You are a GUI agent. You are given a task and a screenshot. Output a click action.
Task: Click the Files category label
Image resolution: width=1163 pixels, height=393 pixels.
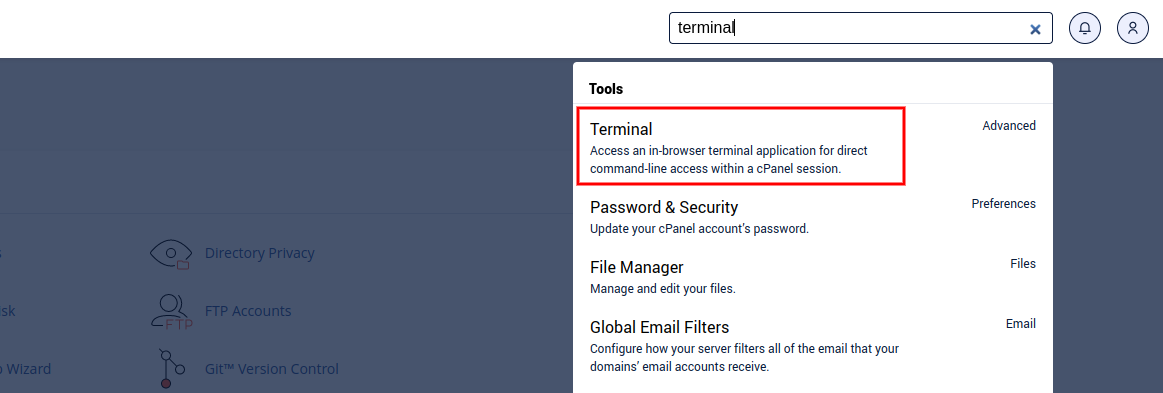(x=1023, y=263)
